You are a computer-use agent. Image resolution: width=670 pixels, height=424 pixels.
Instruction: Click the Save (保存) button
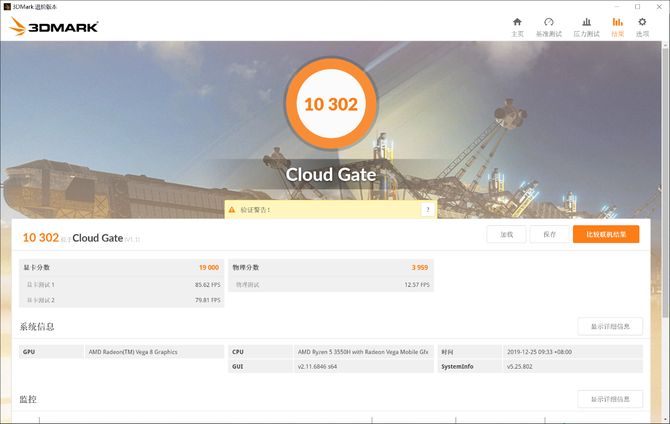point(550,234)
